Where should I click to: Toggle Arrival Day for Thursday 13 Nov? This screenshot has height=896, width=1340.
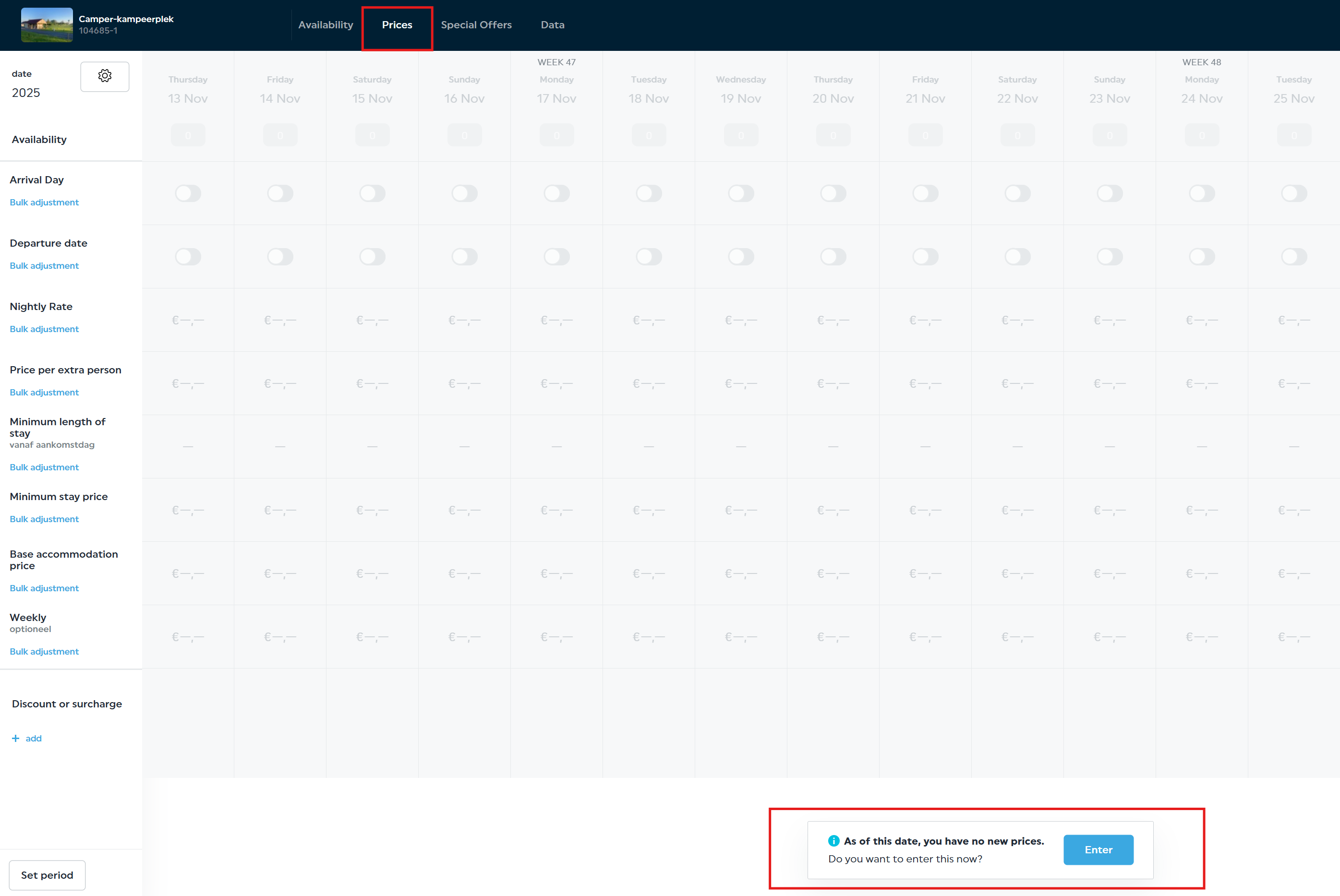coord(188,193)
